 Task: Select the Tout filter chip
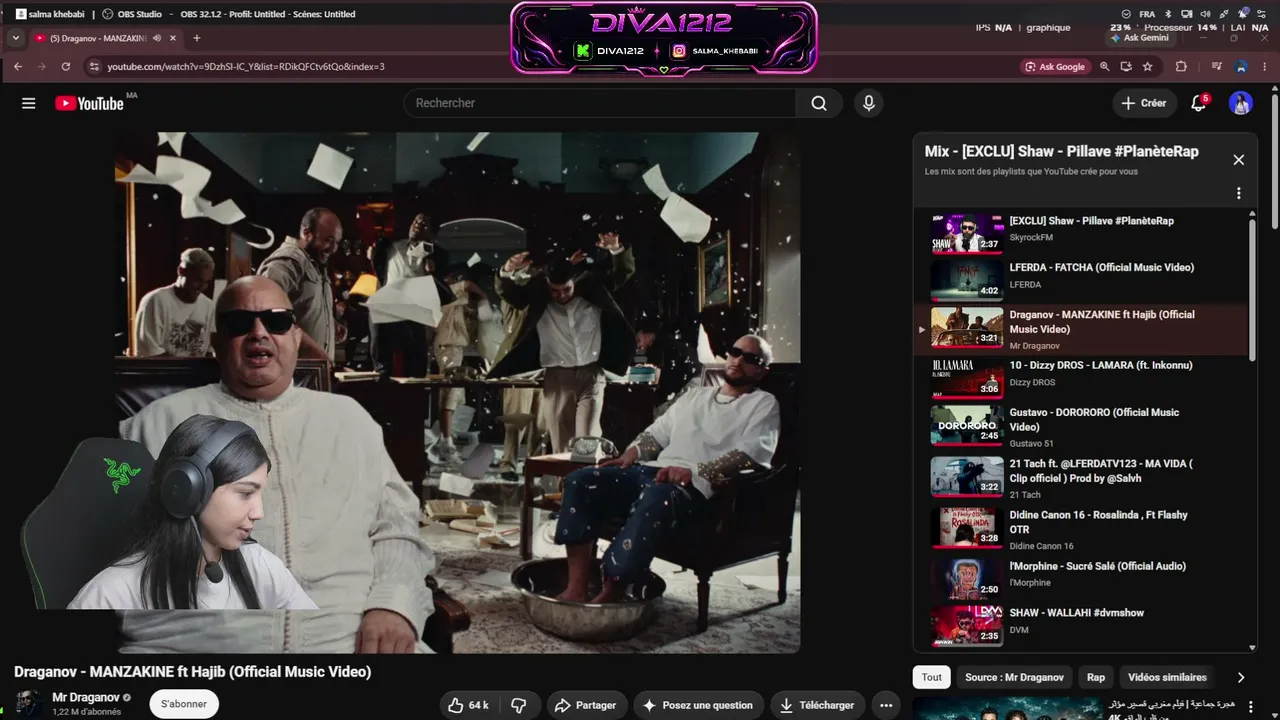pos(932,677)
